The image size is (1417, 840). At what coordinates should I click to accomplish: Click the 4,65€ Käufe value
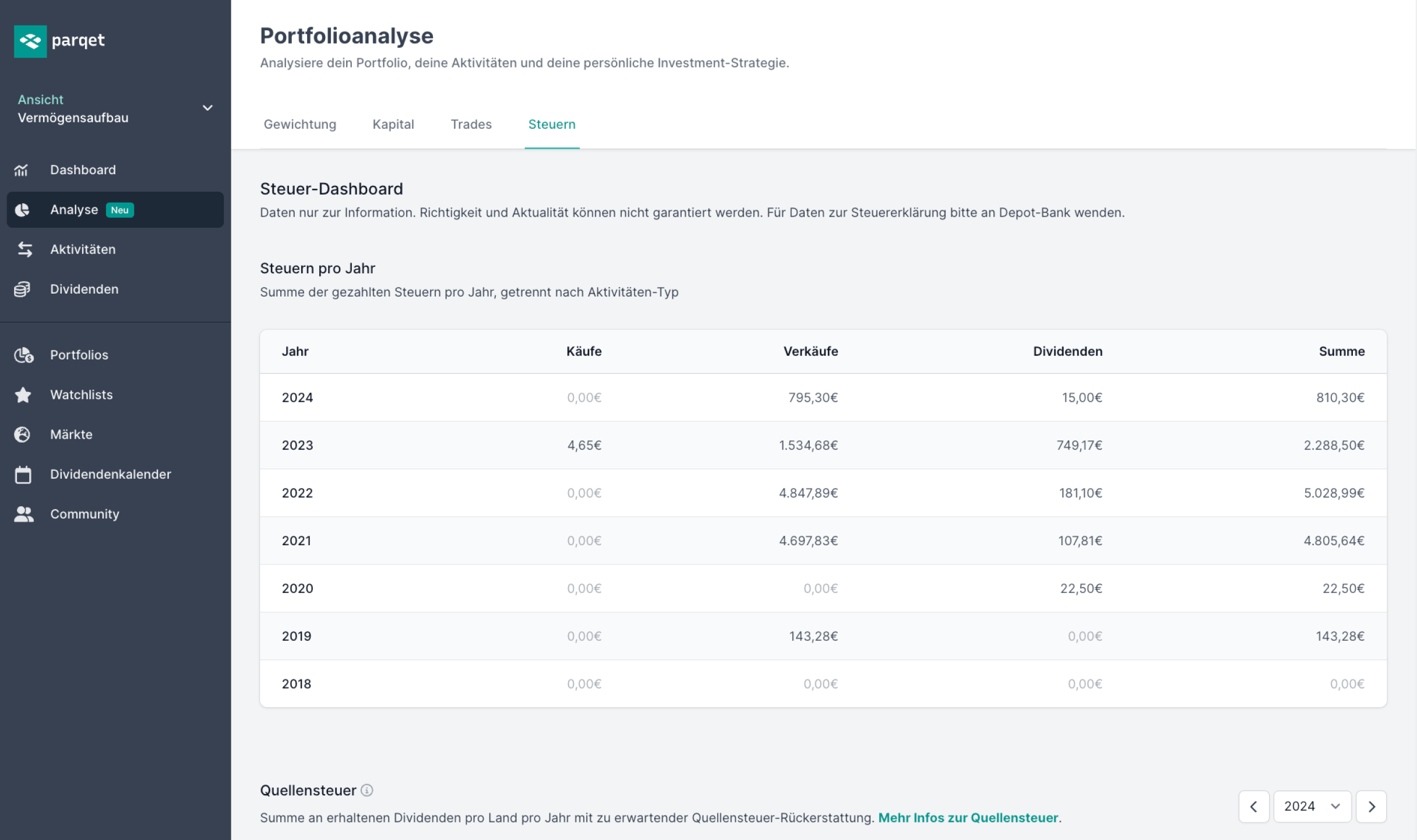tap(584, 445)
